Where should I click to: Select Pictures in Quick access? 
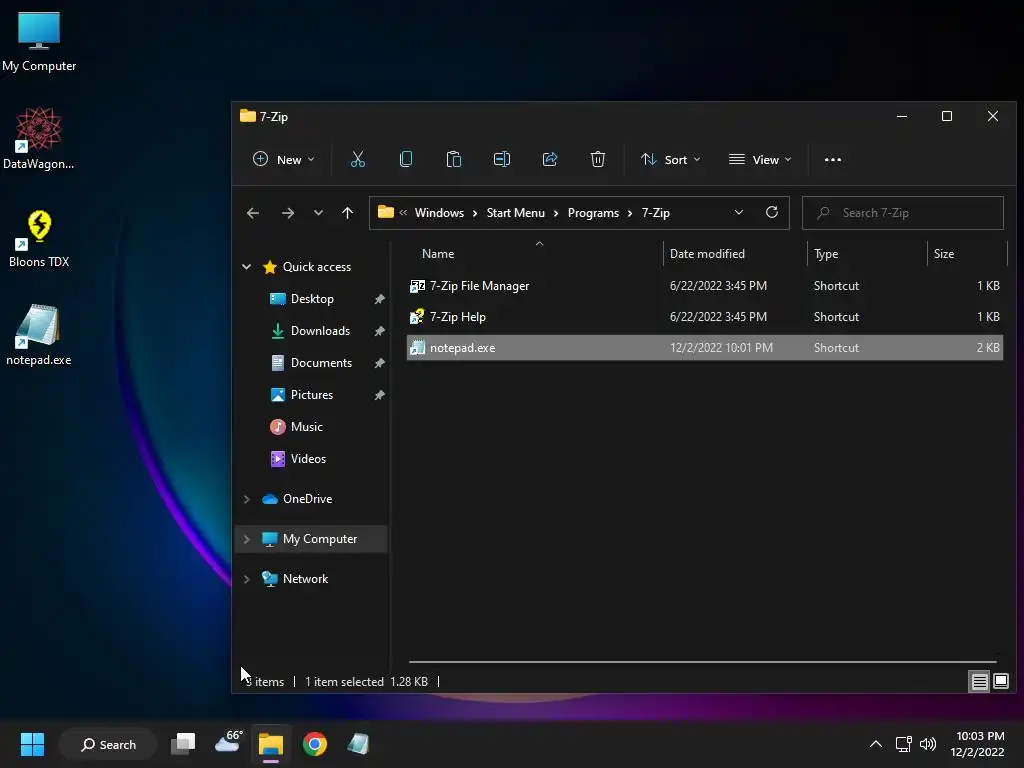(312, 395)
